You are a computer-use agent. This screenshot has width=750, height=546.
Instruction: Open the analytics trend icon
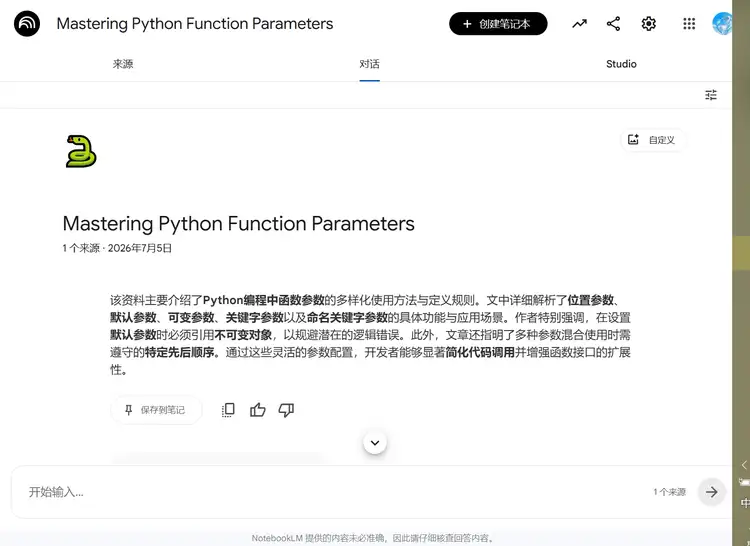pos(579,23)
